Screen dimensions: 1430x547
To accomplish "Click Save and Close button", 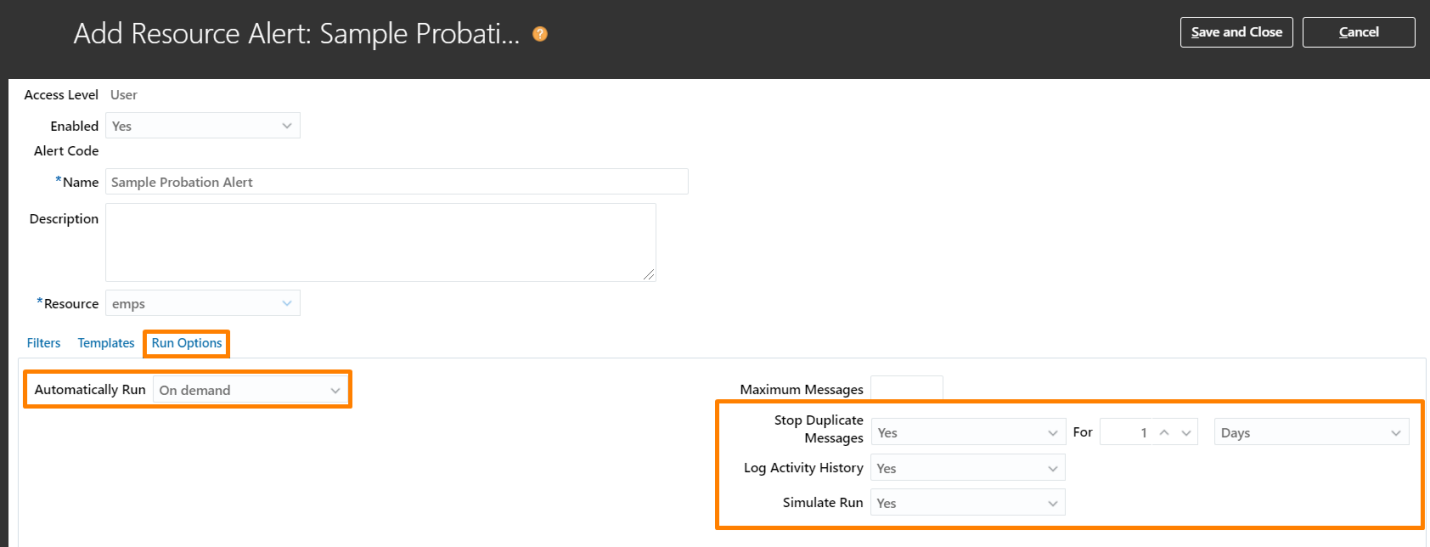I will [1237, 32].
